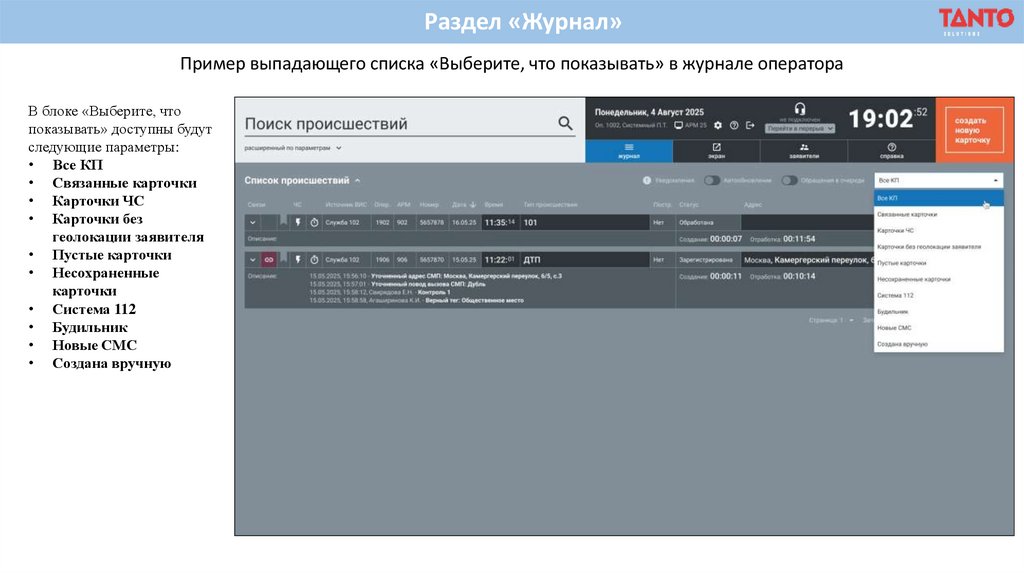Click lightning ЧС icon in 11:35 row

(x=298, y=223)
